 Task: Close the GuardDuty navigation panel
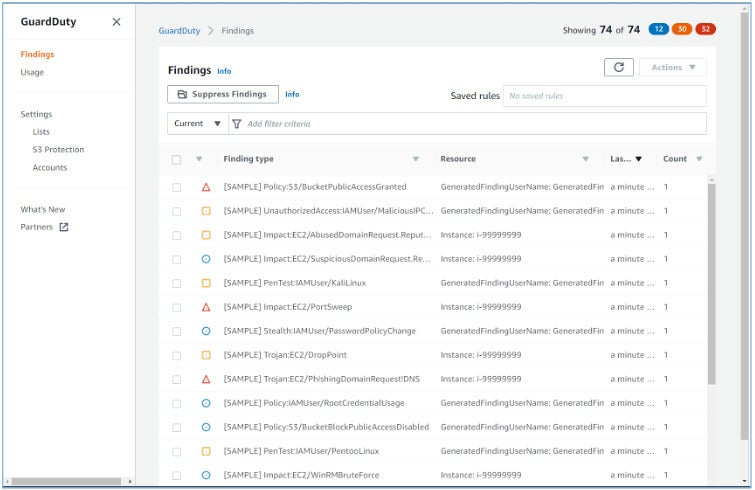[116, 22]
